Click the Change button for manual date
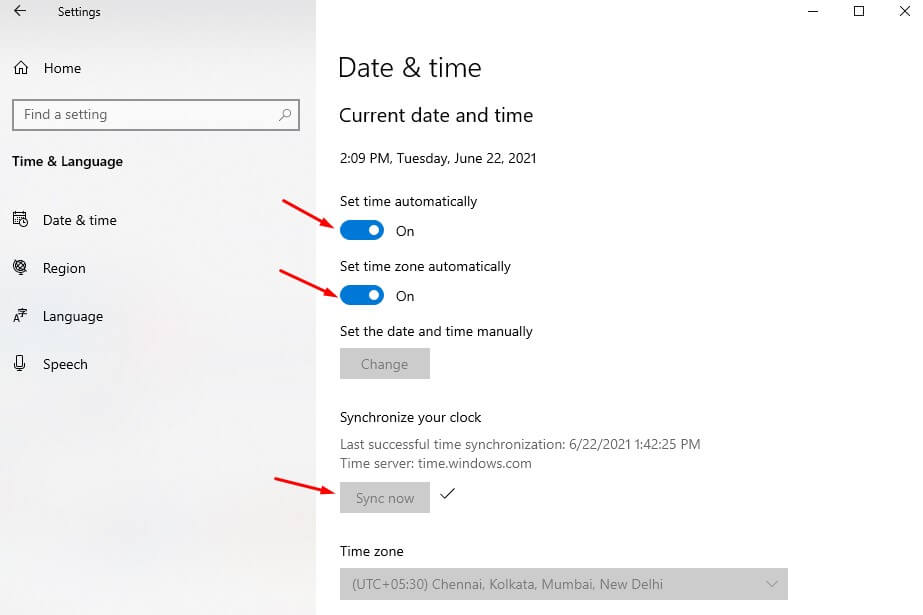This screenshot has height=615, width=923. tap(384, 363)
